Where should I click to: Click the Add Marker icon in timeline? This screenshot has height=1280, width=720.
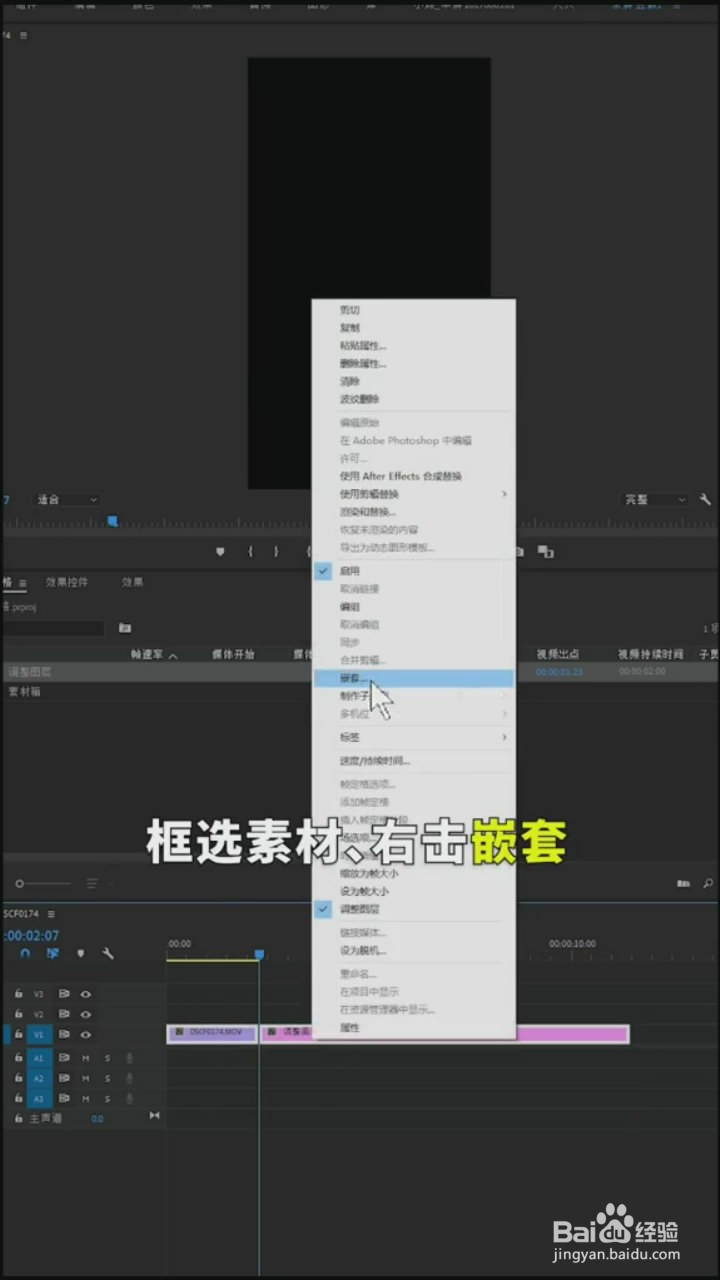point(81,954)
